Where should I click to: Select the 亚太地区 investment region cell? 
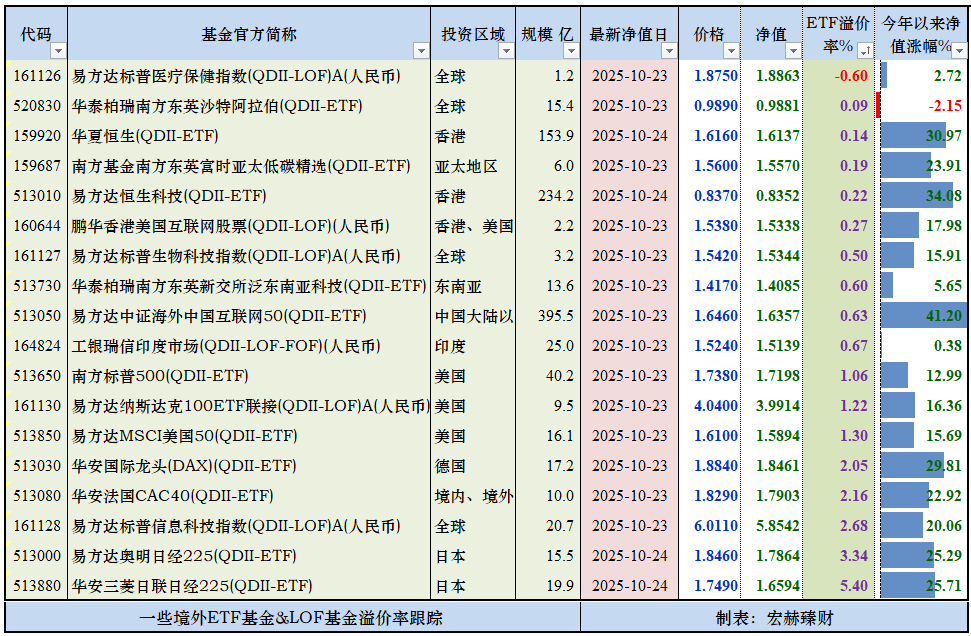(x=473, y=166)
